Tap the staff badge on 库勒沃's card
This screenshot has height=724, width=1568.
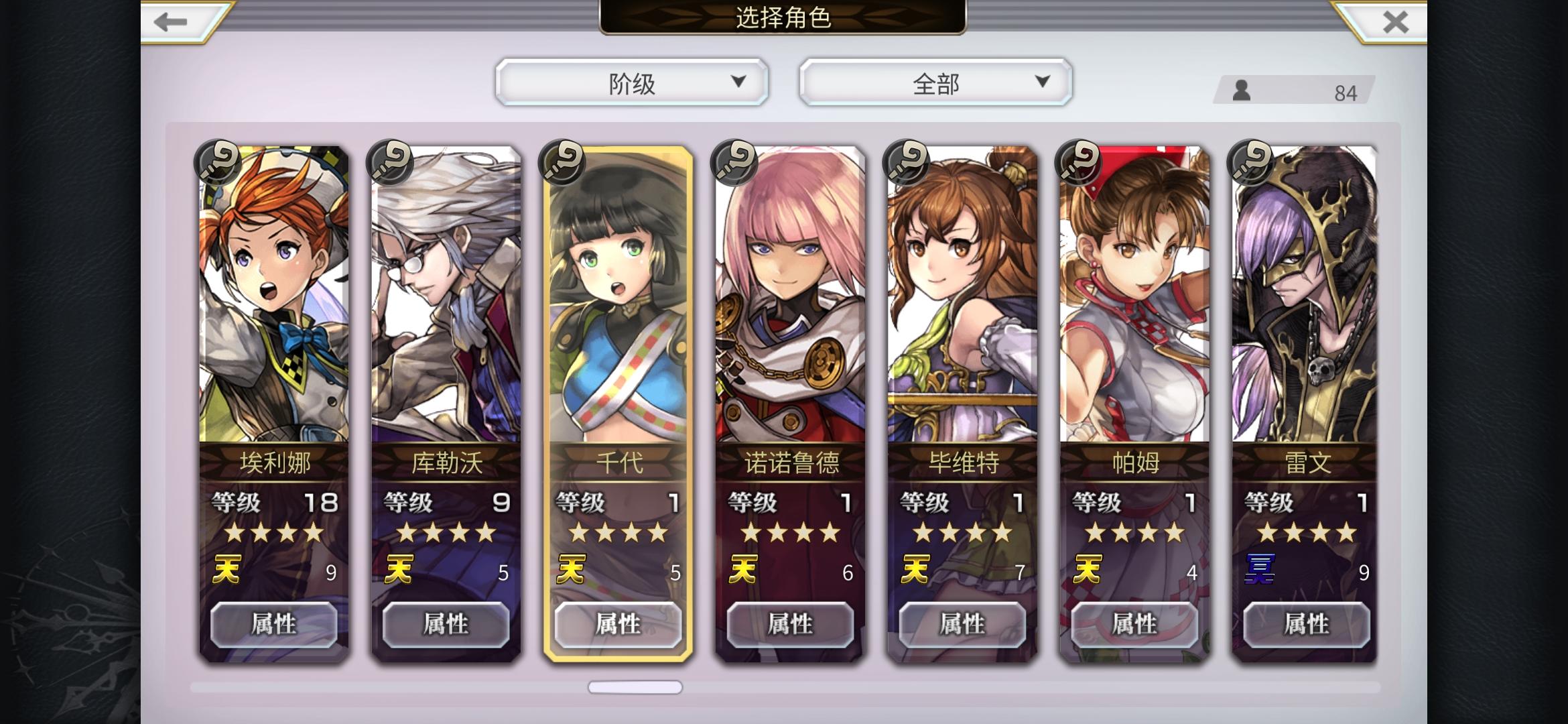pyautogui.click(x=389, y=163)
